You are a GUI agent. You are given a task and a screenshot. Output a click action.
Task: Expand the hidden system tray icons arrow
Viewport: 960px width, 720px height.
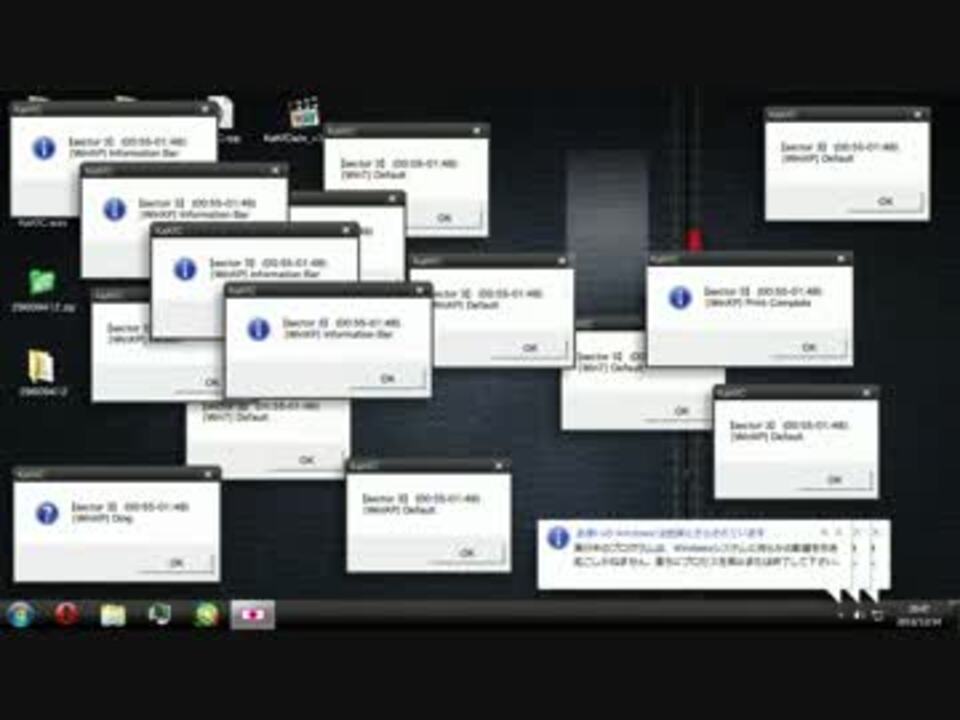[x=840, y=614]
